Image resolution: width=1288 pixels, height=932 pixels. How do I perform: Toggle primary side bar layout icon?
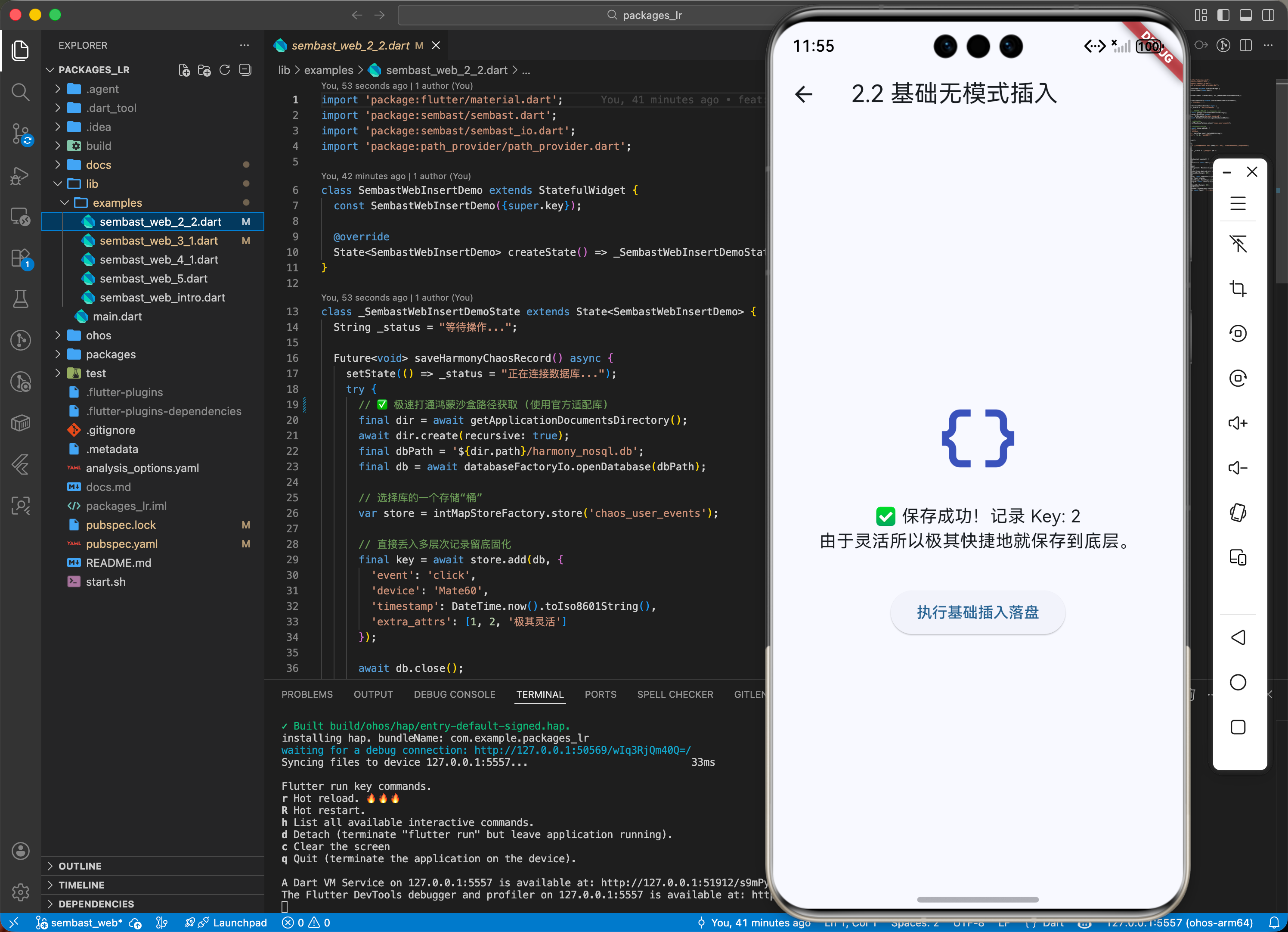(x=1223, y=16)
